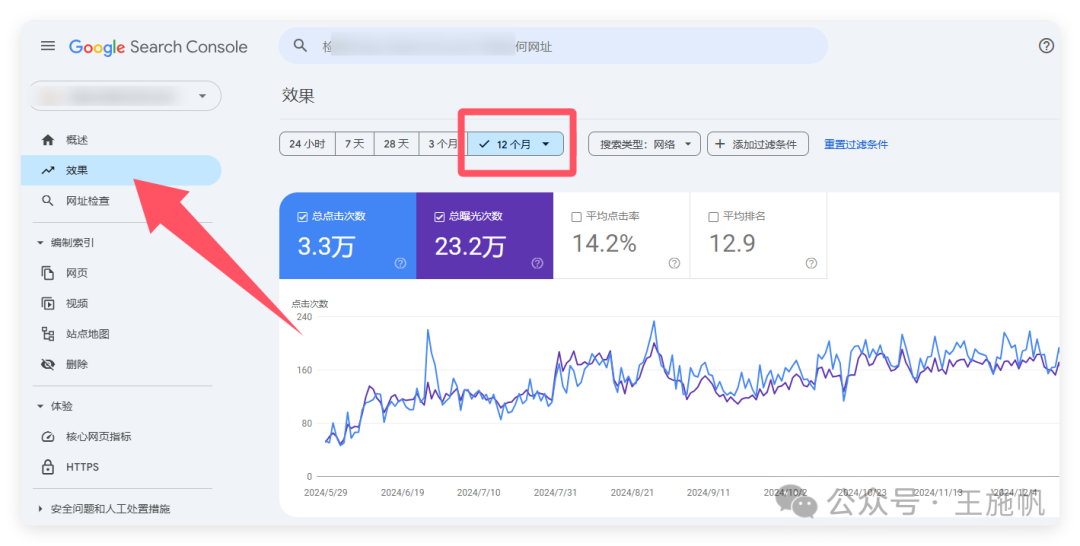Image resolution: width=1080 pixels, height=546 pixels.
Task: Open 网页 under 编制索引
Action: point(121,273)
